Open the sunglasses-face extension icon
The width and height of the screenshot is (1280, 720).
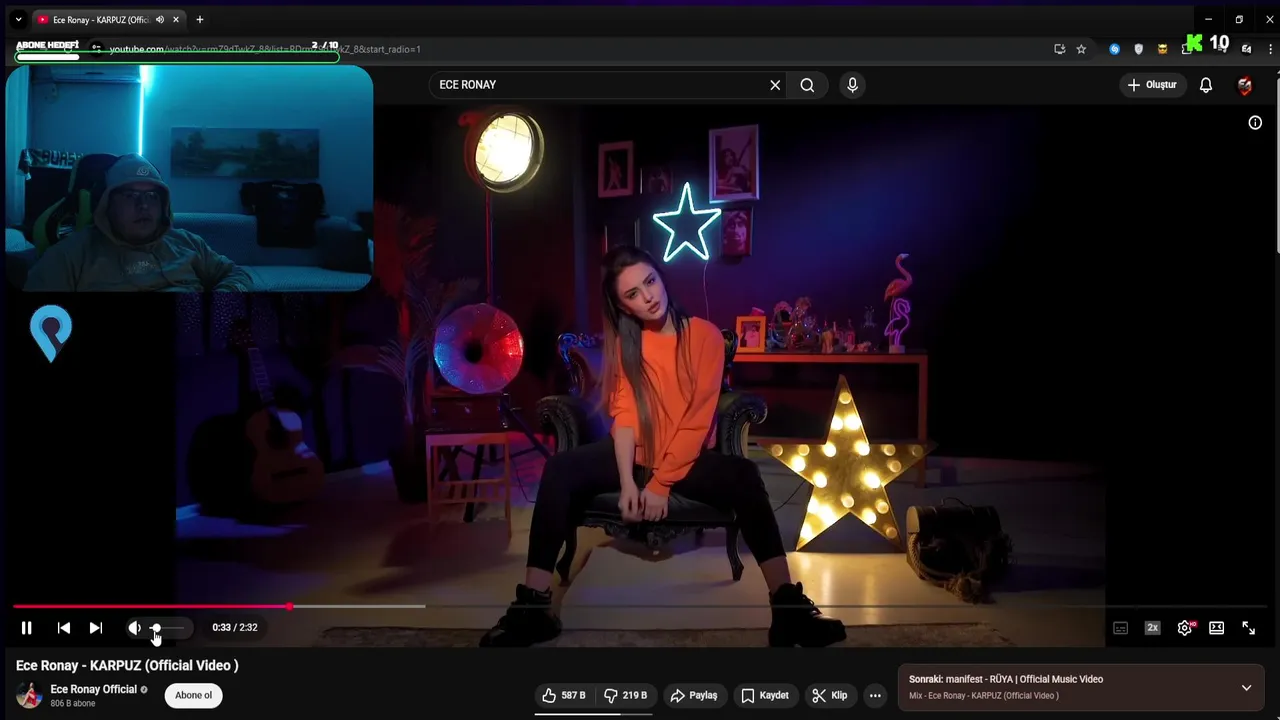(x=1162, y=49)
